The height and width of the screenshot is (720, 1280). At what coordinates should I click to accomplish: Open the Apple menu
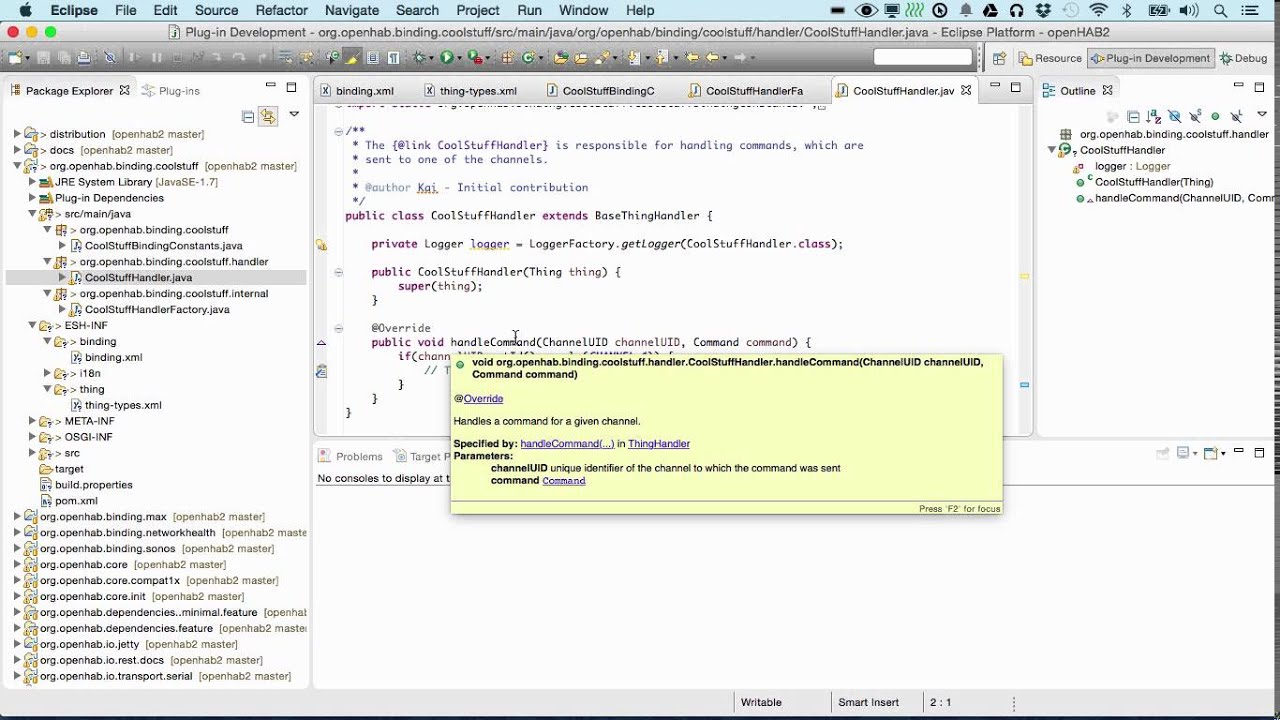(x=26, y=10)
